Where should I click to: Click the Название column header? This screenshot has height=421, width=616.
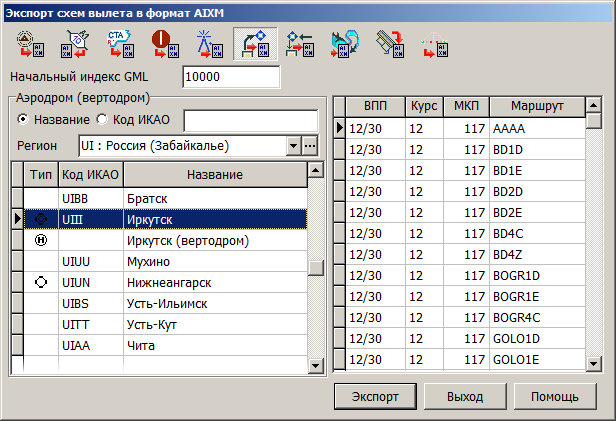215,174
